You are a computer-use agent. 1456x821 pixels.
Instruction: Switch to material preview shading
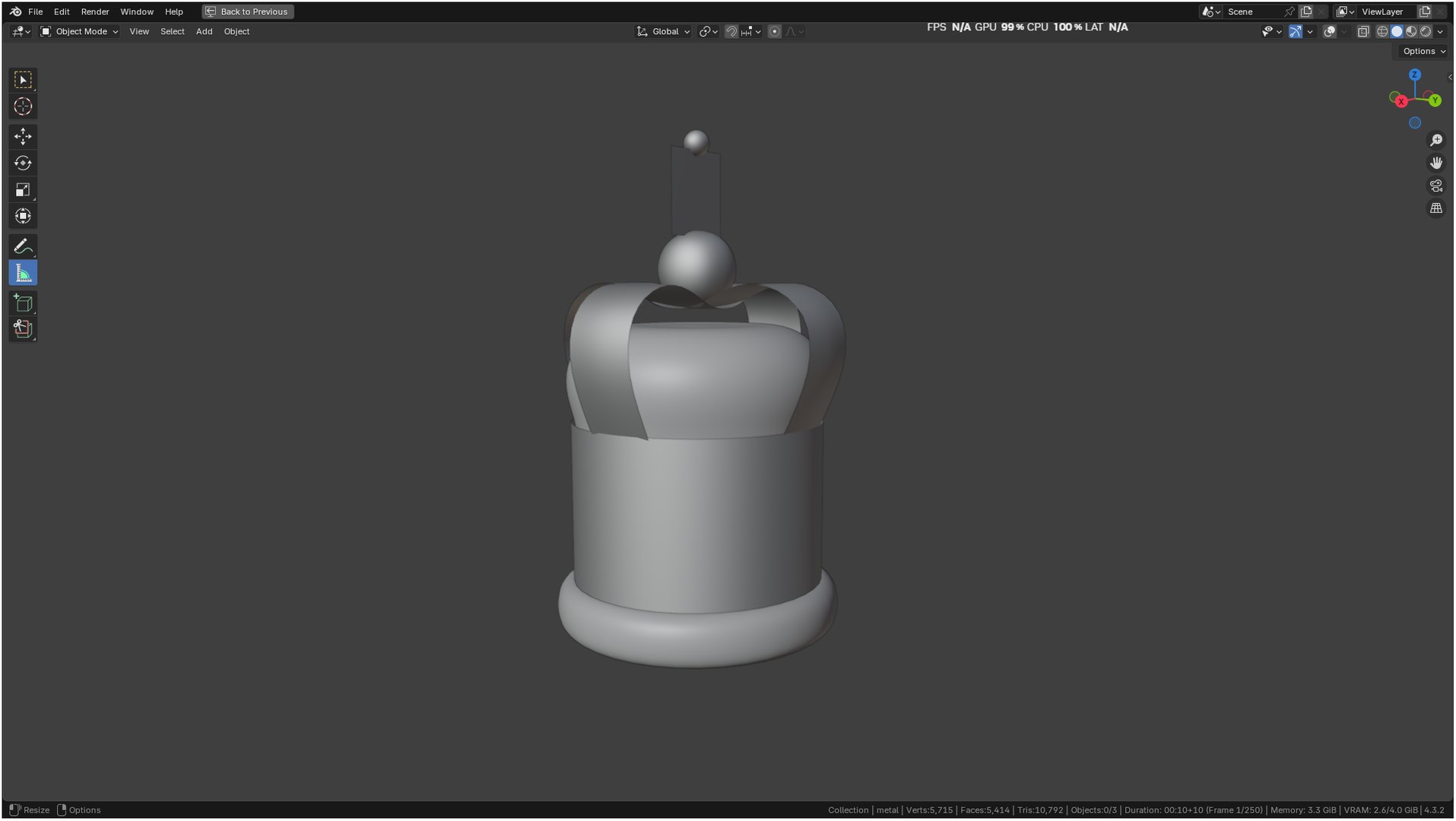1411,31
